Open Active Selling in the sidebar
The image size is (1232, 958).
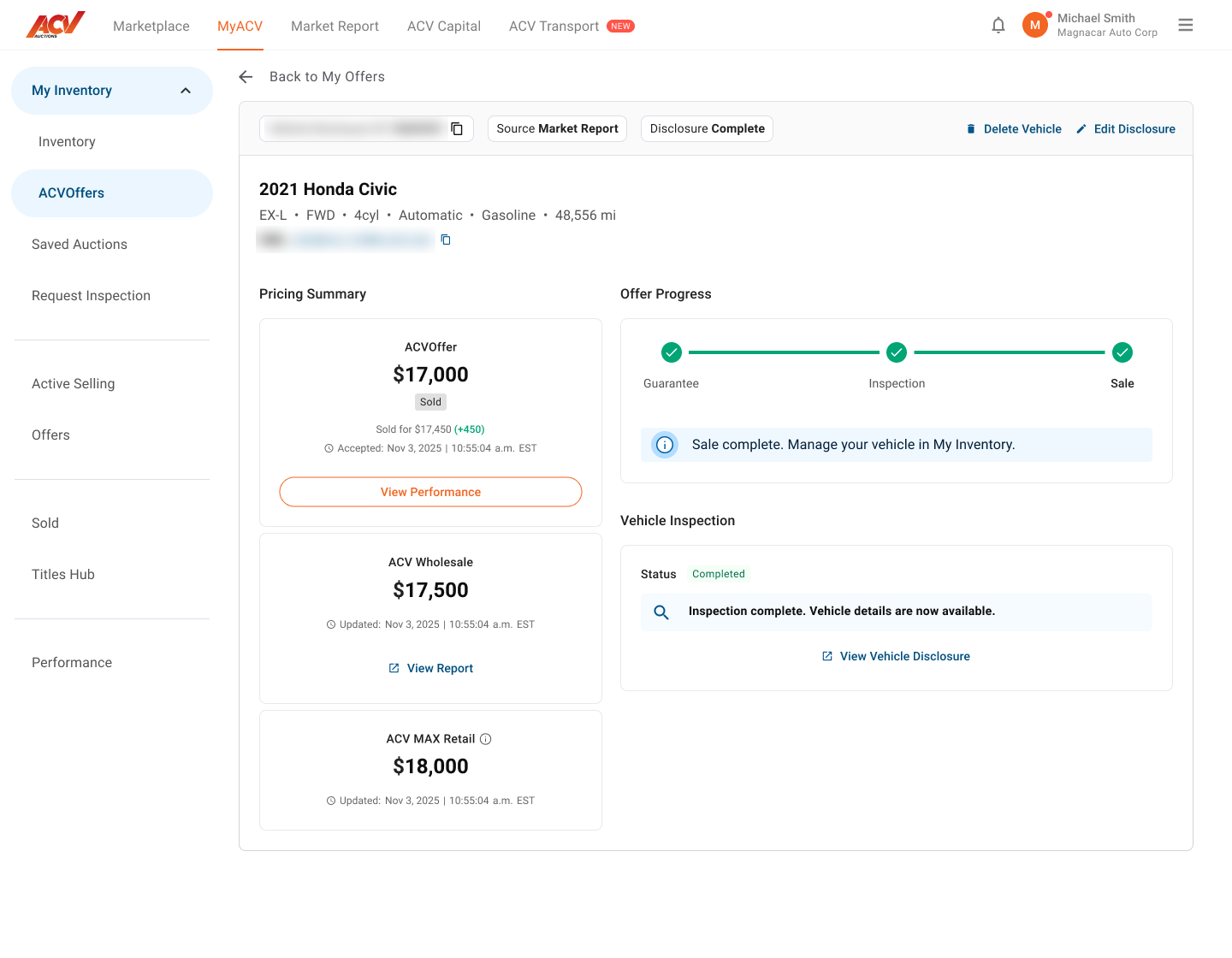click(x=73, y=384)
